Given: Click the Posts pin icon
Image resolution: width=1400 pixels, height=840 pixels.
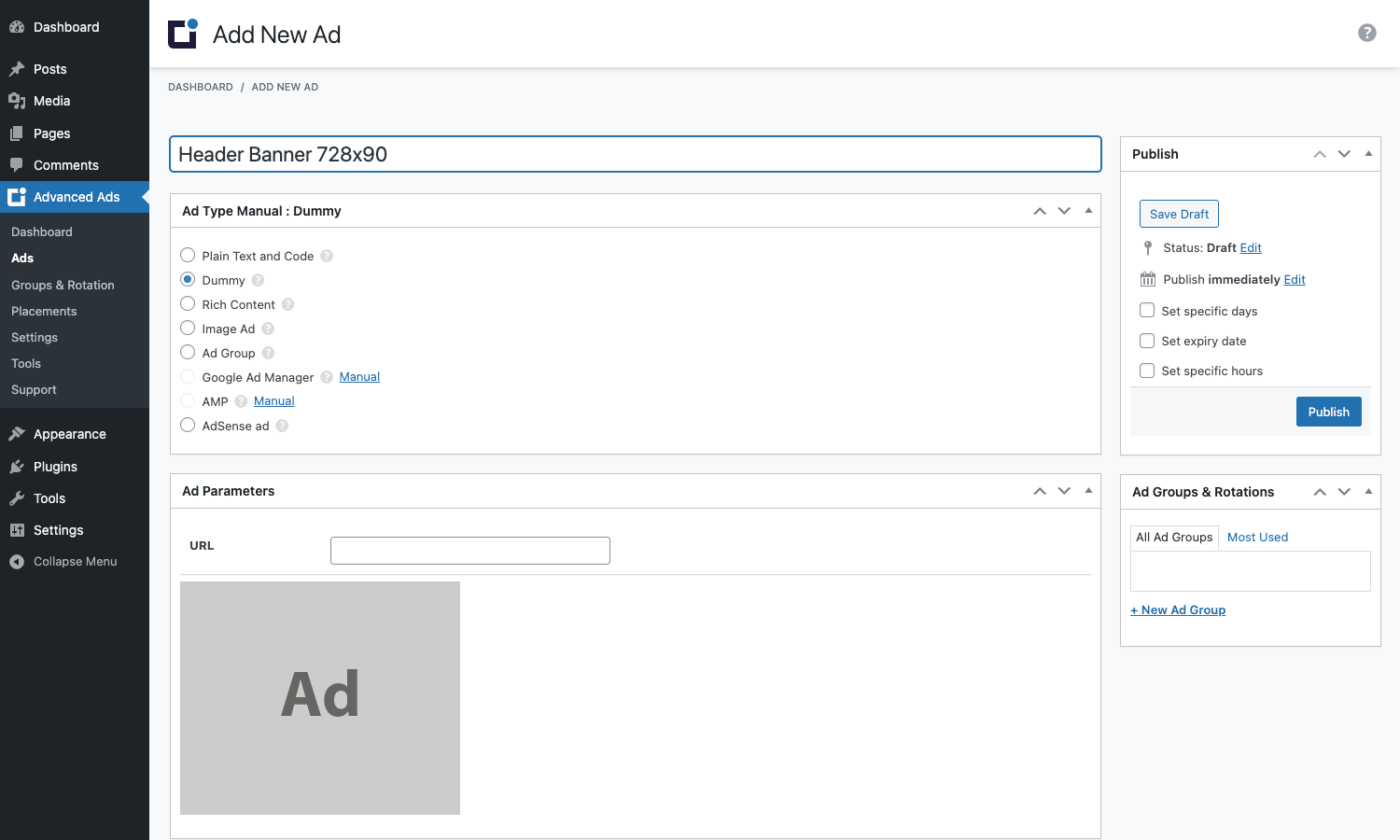Looking at the screenshot, I should click(17, 69).
